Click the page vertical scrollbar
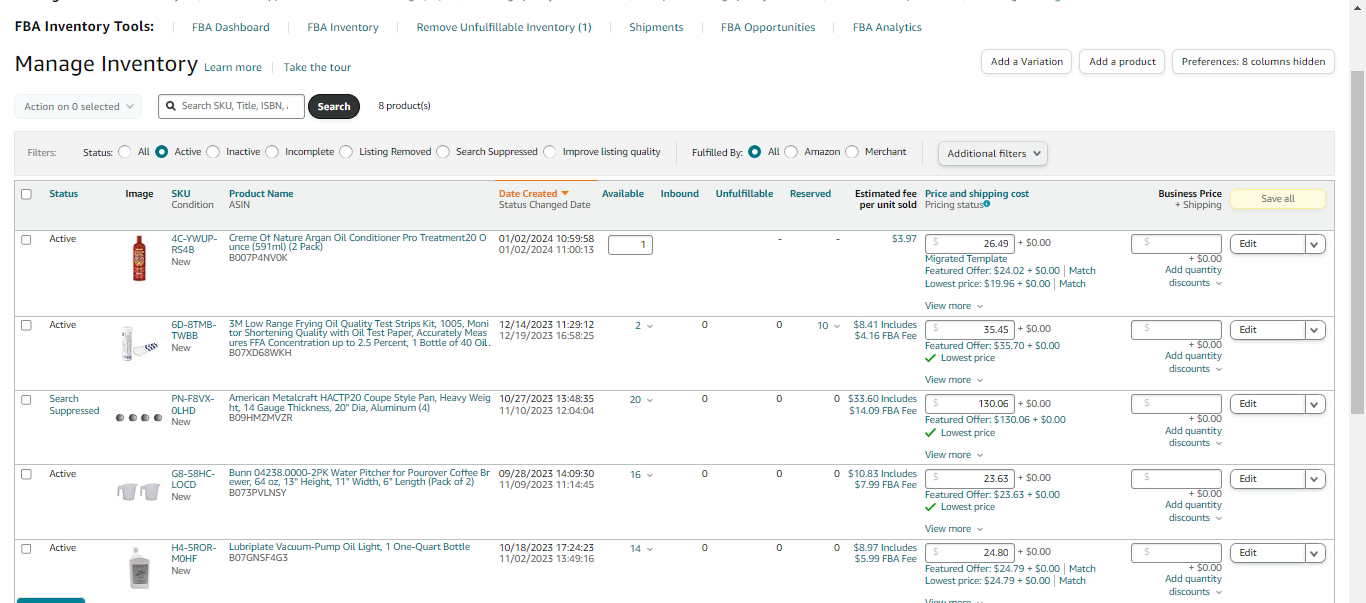 pos(1357,240)
